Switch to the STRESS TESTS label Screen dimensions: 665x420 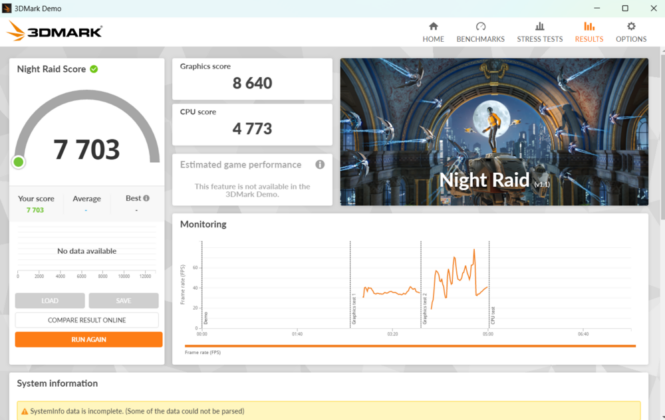click(x=539, y=39)
